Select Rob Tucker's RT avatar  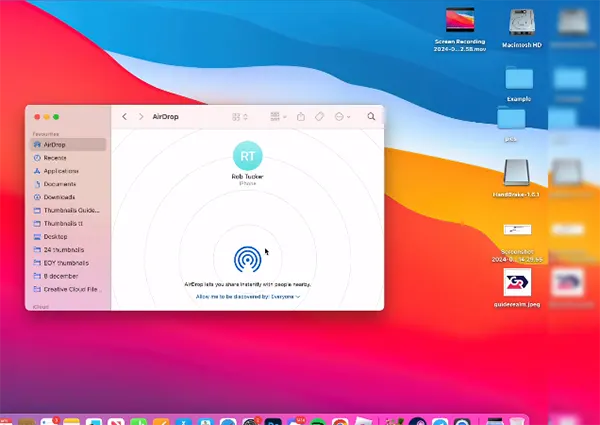click(x=248, y=156)
